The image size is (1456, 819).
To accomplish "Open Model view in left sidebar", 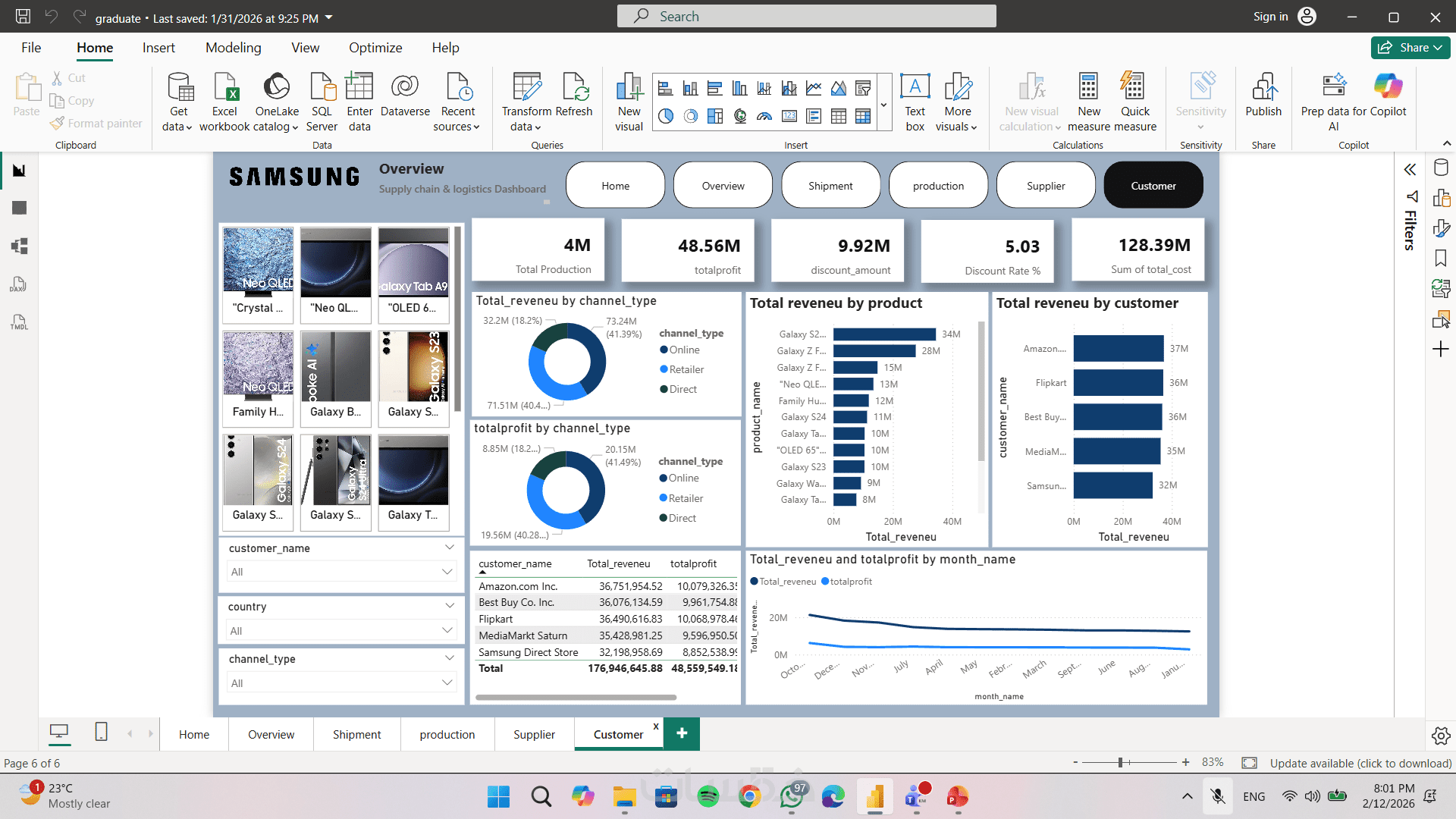I will [x=20, y=246].
